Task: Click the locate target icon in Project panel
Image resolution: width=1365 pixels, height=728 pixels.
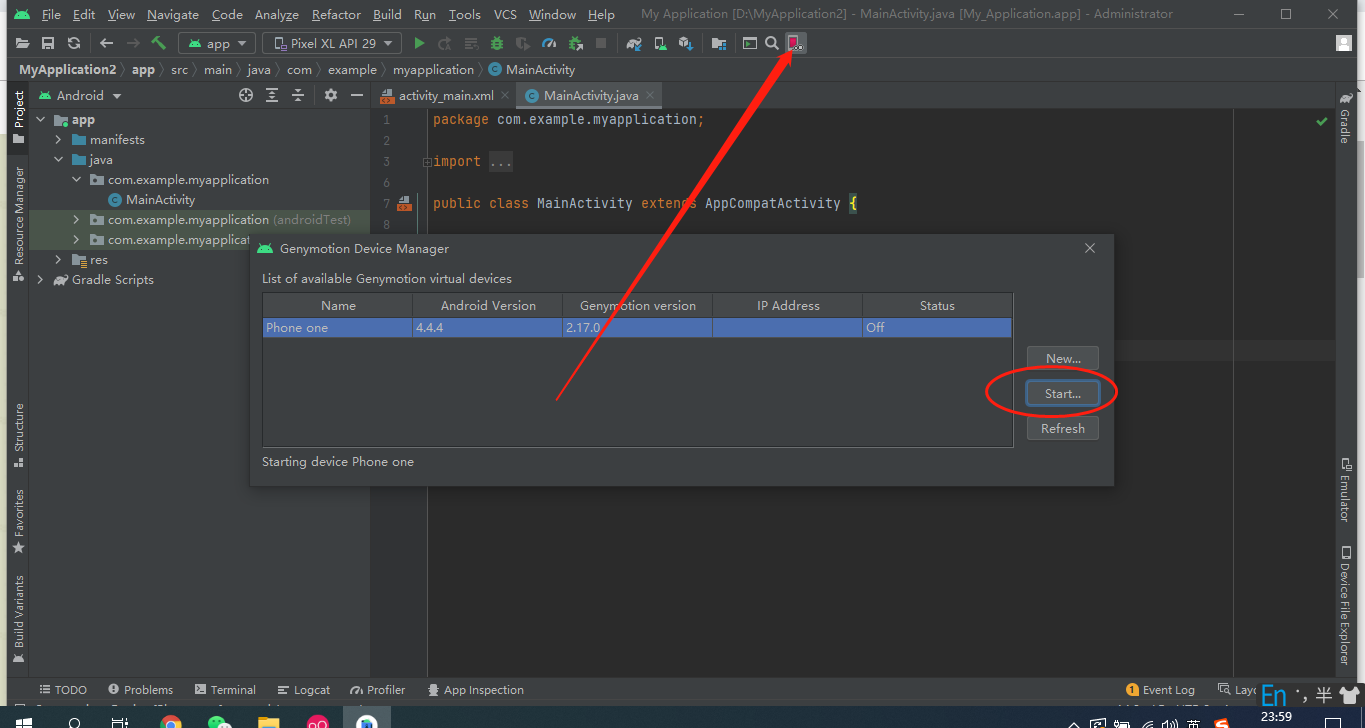Action: (x=246, y=95)
